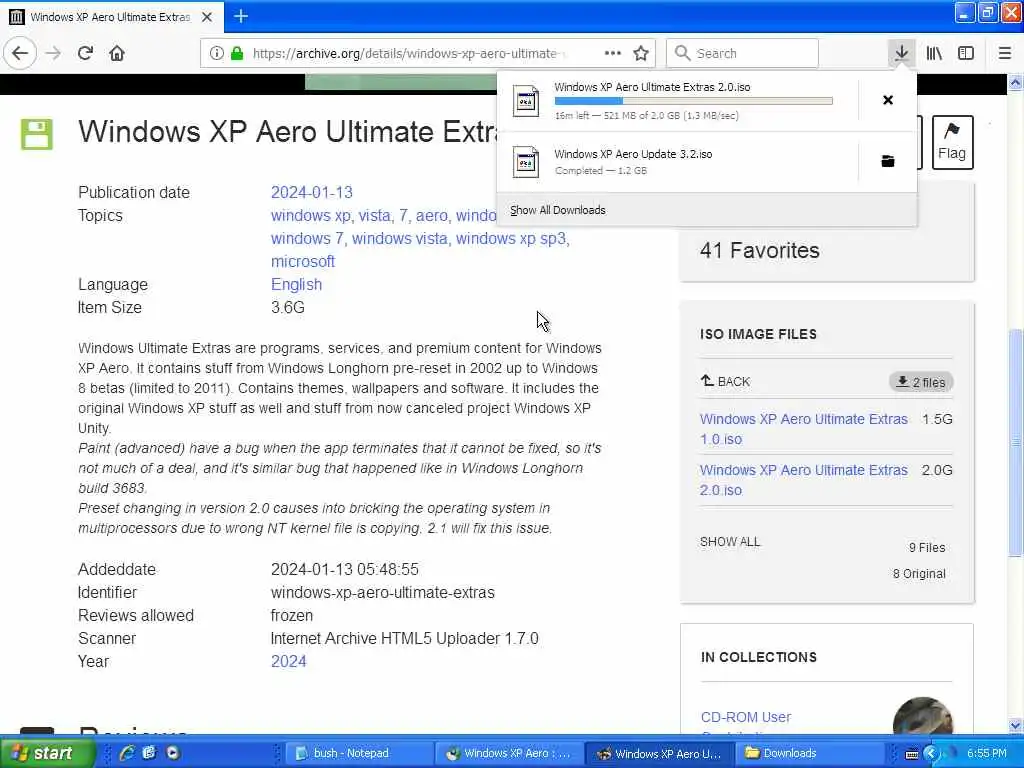The image size is (1024, 768).
Task: Reload the current page
Action: point(86,54)
